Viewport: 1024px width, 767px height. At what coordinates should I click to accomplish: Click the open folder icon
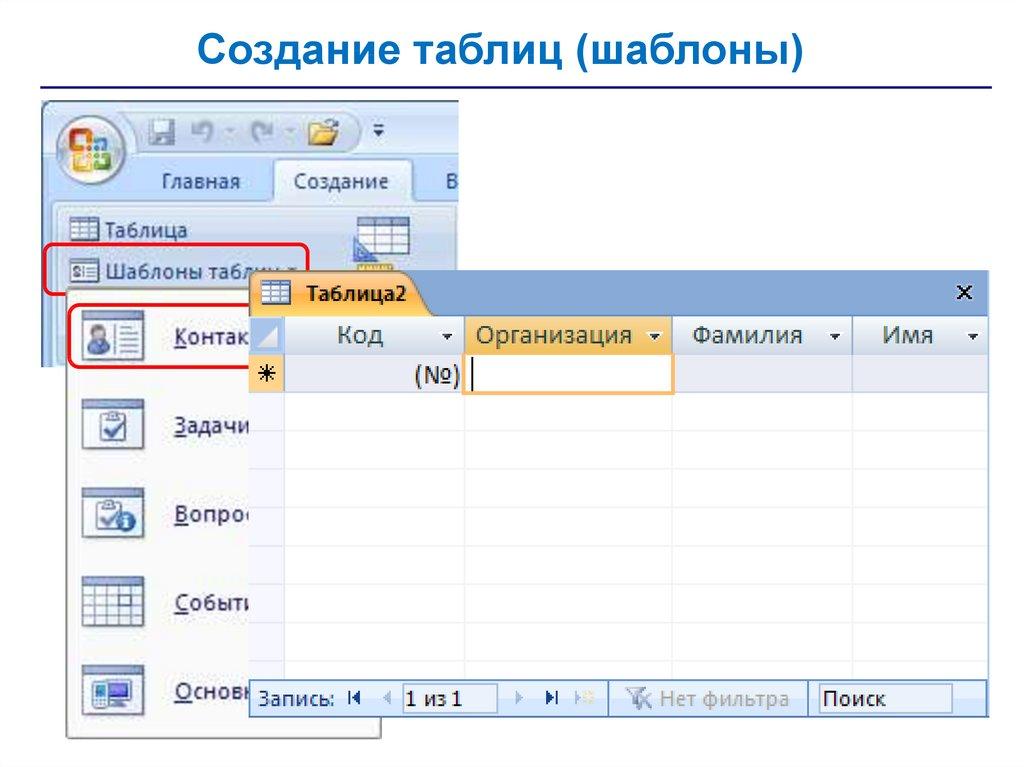tap(324, 131)
